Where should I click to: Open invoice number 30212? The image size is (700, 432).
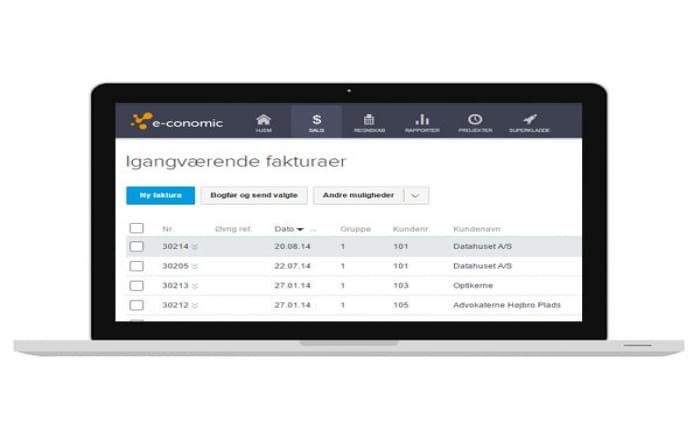175,305
